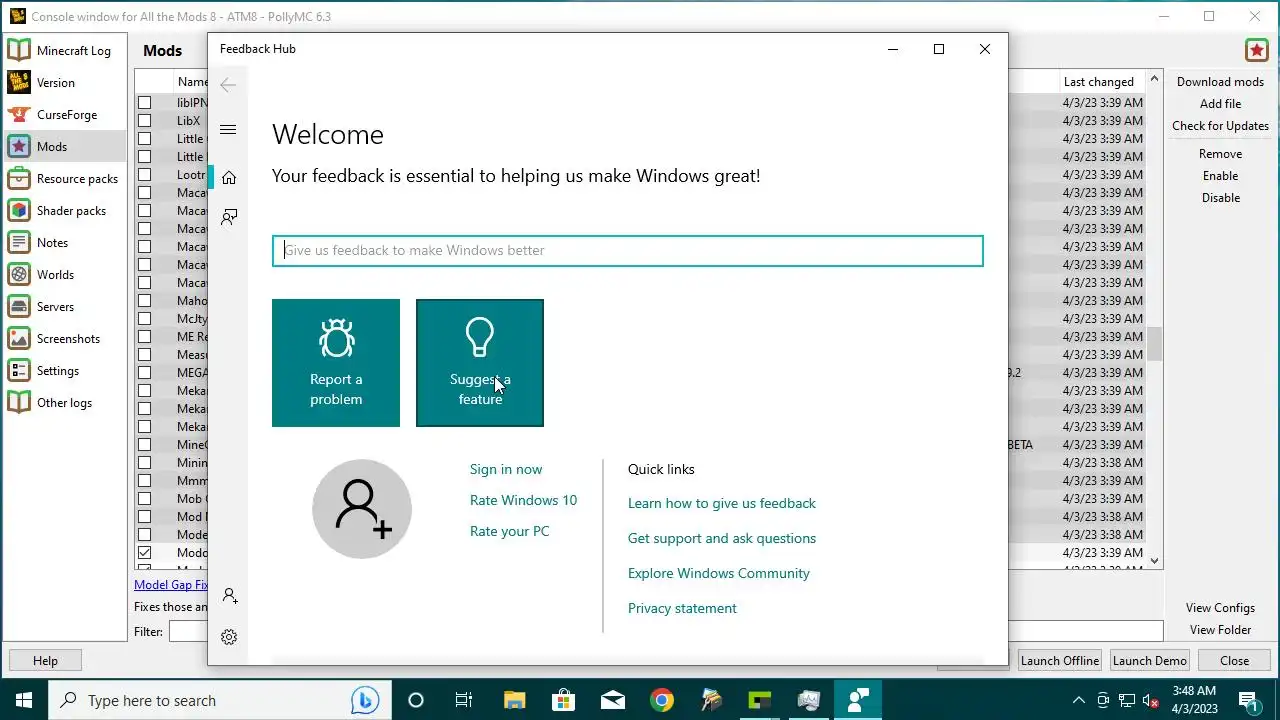
Task: Click the mods list scrollbar down arrow
Action: pos(1155,561)
